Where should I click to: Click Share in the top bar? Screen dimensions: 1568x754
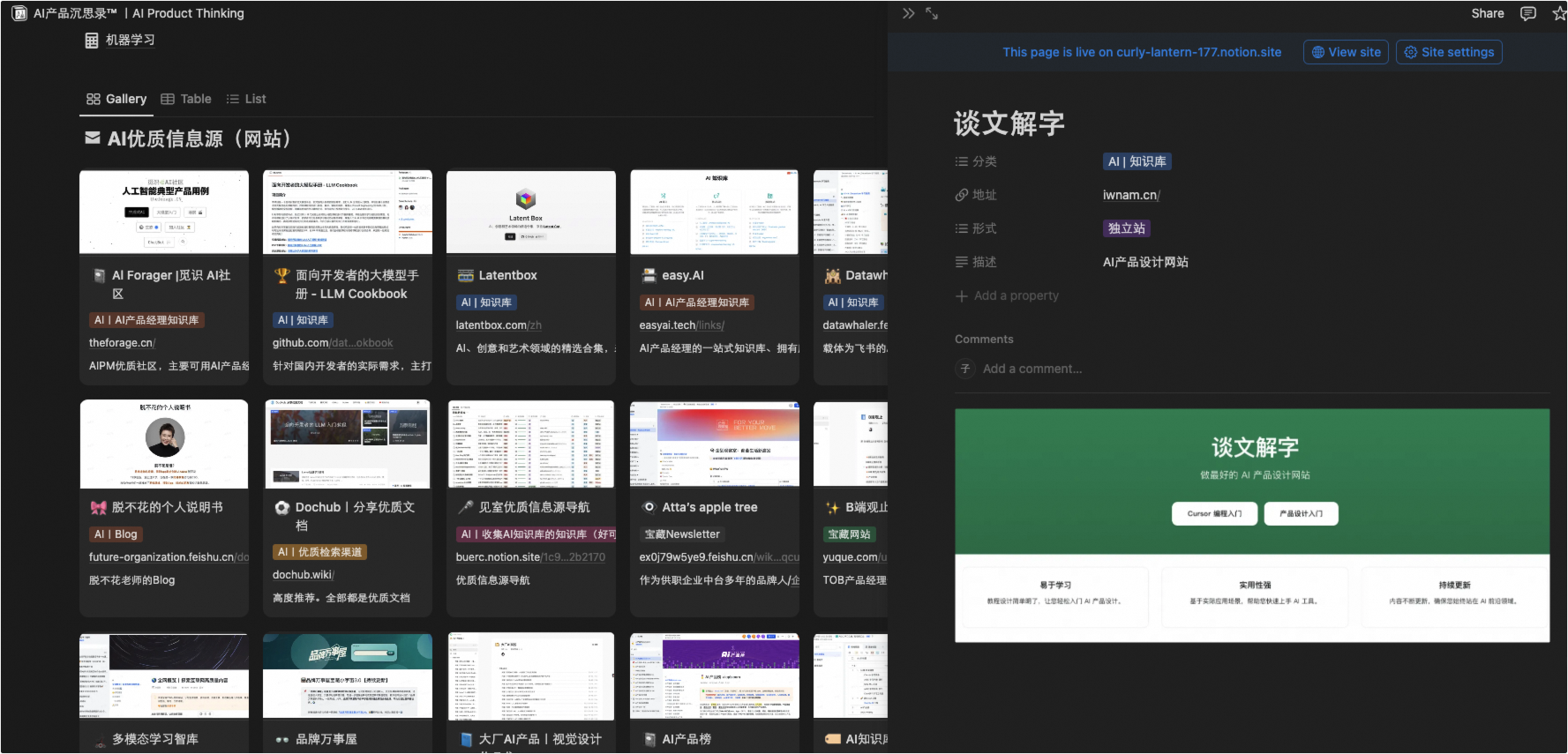pyautogui.click(x=1487, y=13)
